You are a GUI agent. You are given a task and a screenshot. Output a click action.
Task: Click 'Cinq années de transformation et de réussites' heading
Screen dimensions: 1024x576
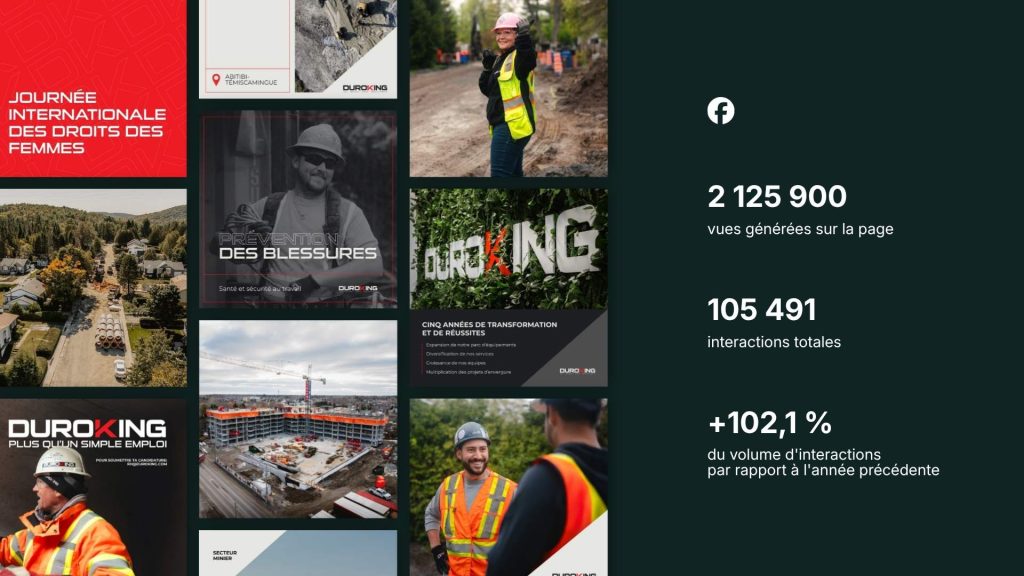(489, 328)
